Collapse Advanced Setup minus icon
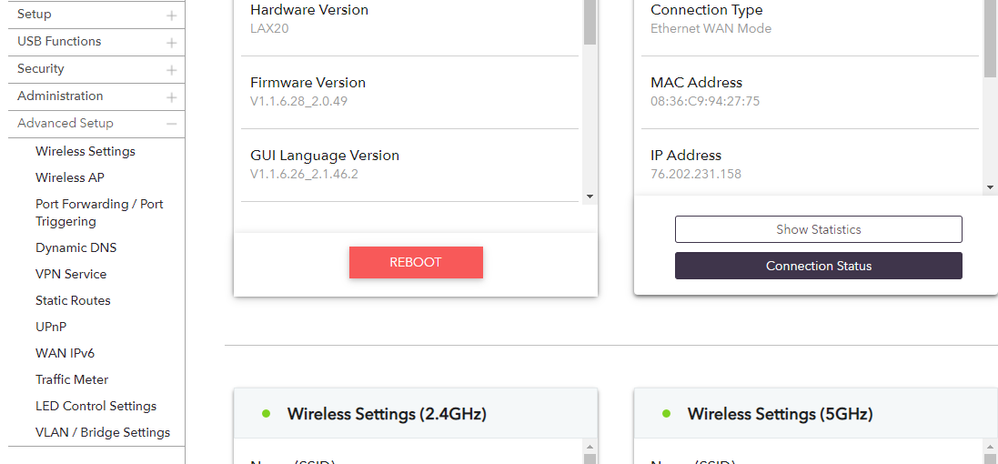Image resolution: width=998 pixels, height=464 pixels. coord(172,124)
